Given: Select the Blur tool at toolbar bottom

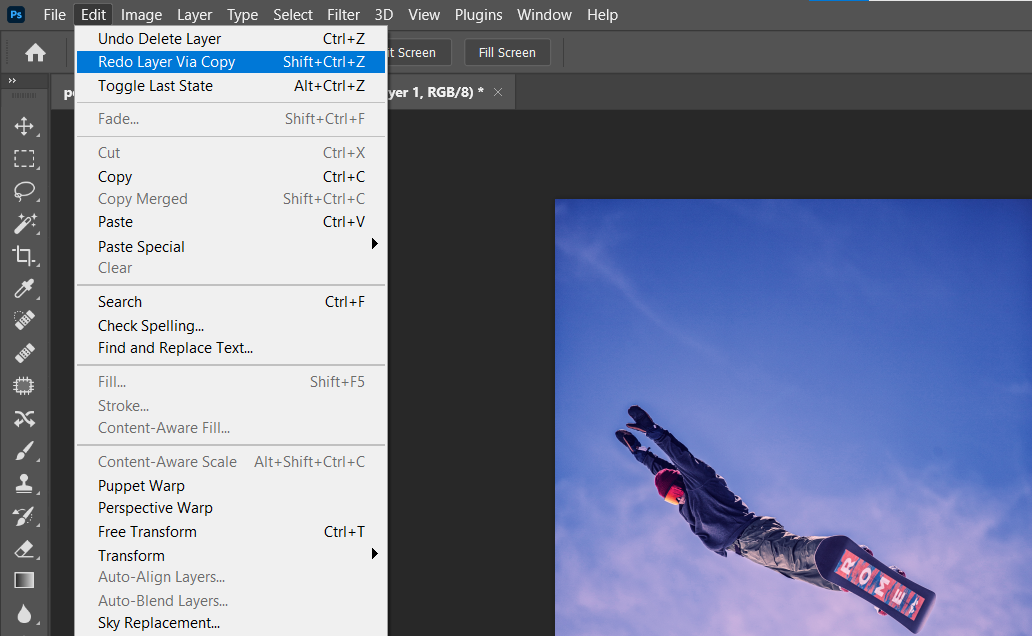Looking at the screenshot, I should (25, 613).
